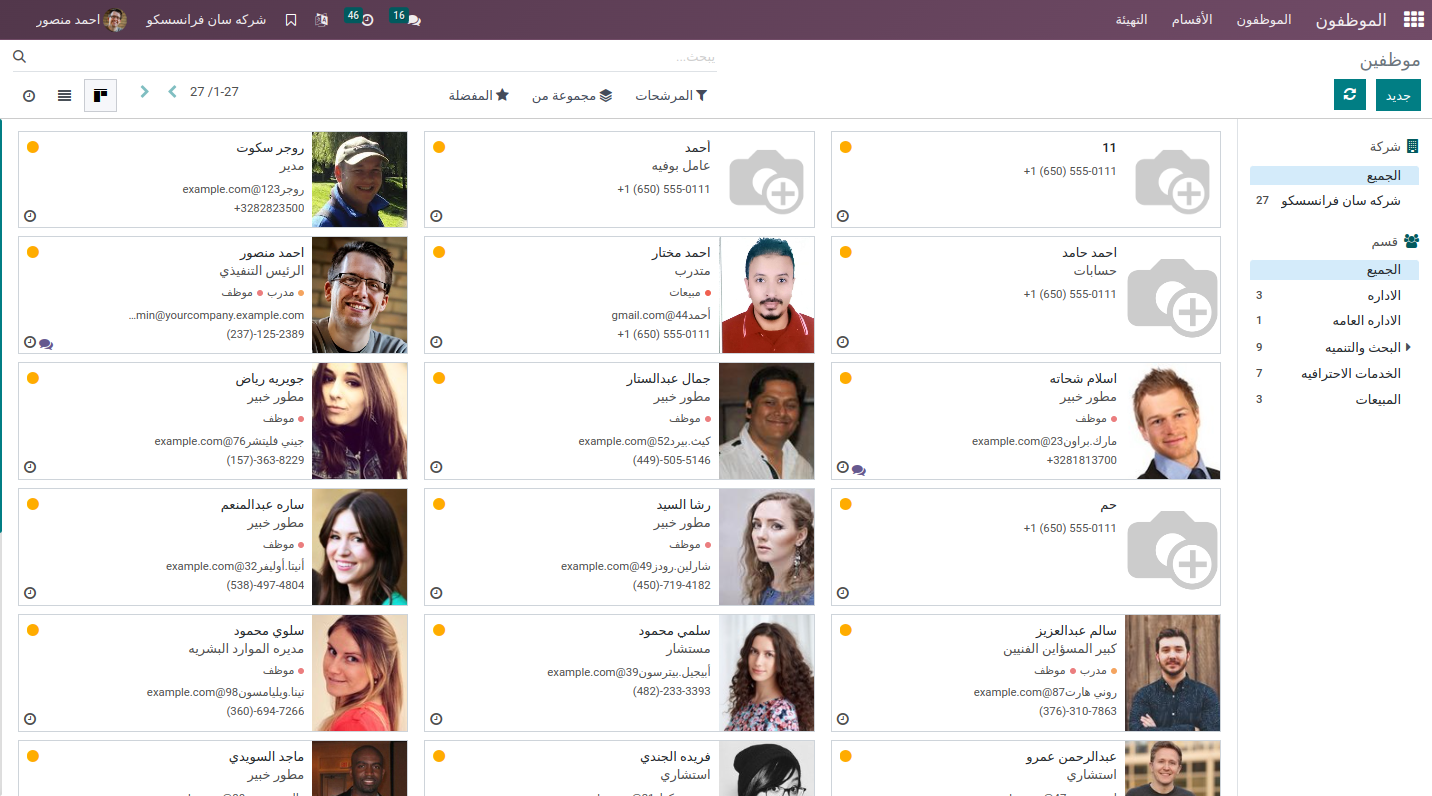Click activity clock on ساره عبدالمنعم card
Screen dimensions: 1432x796
(30, 593)
